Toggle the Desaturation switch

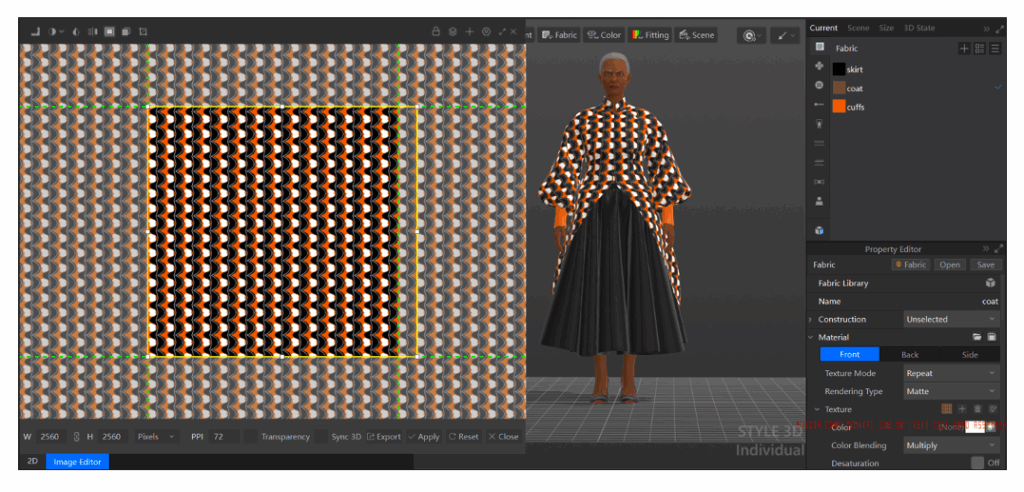click(978, 463)
